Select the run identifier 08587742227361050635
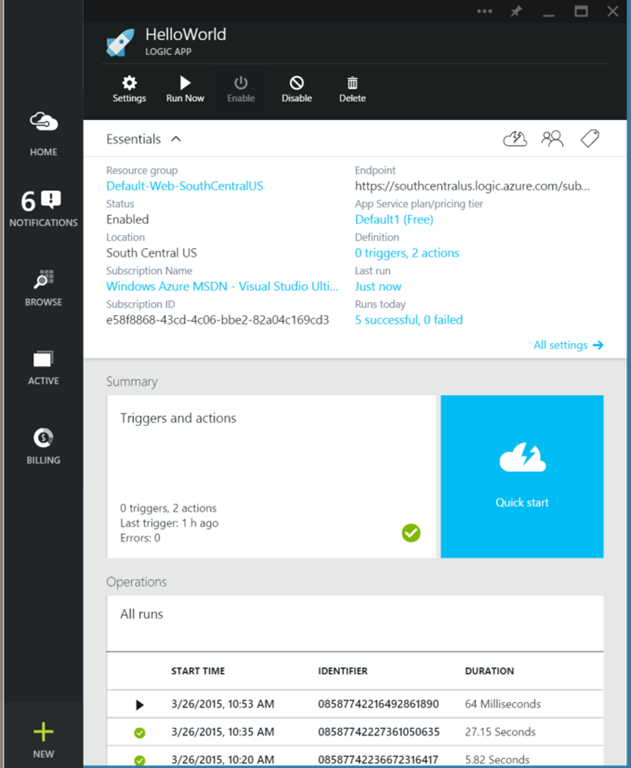 coord(379,732)
